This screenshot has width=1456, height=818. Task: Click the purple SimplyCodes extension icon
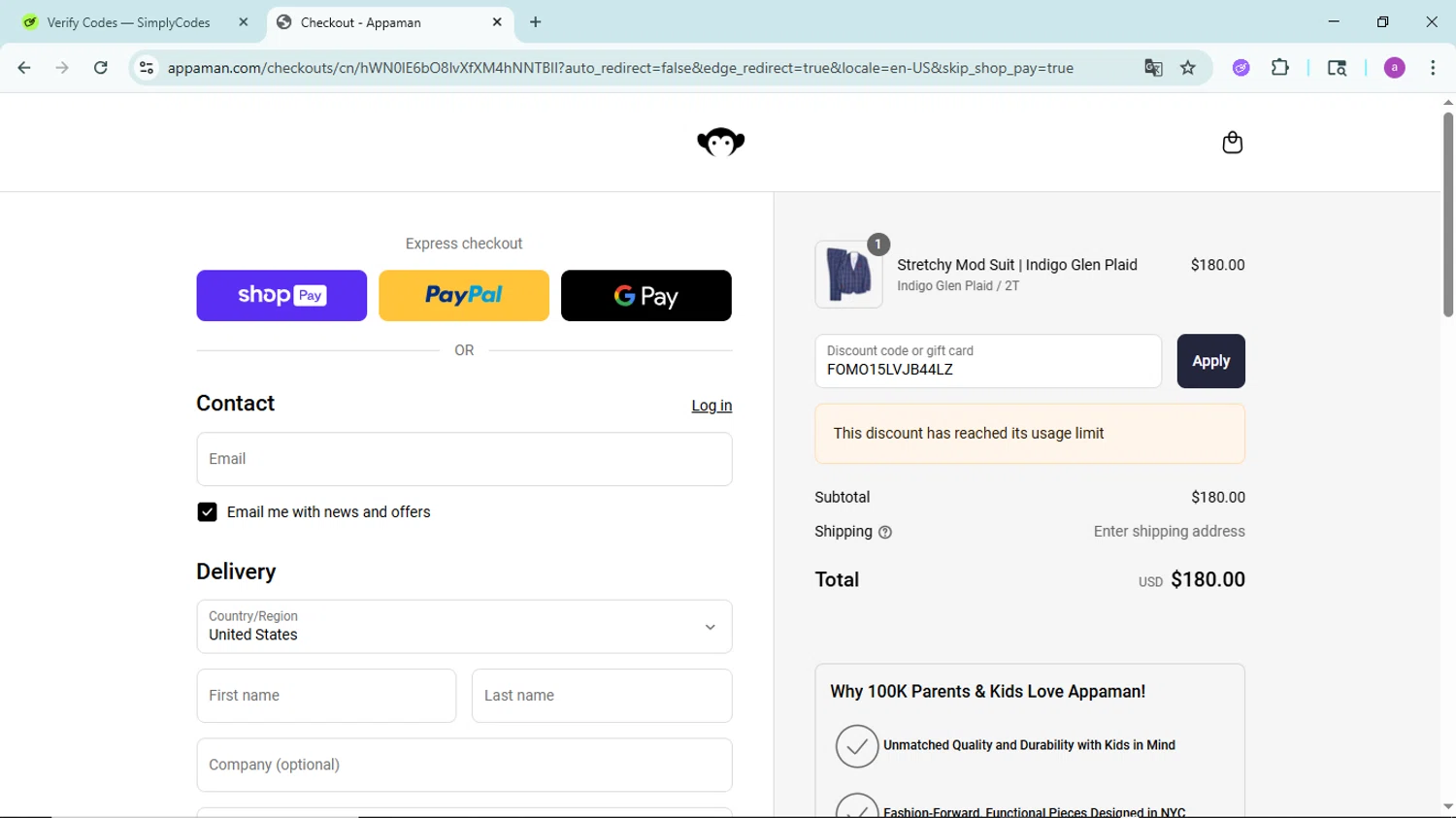click(x=1241, y=68)
